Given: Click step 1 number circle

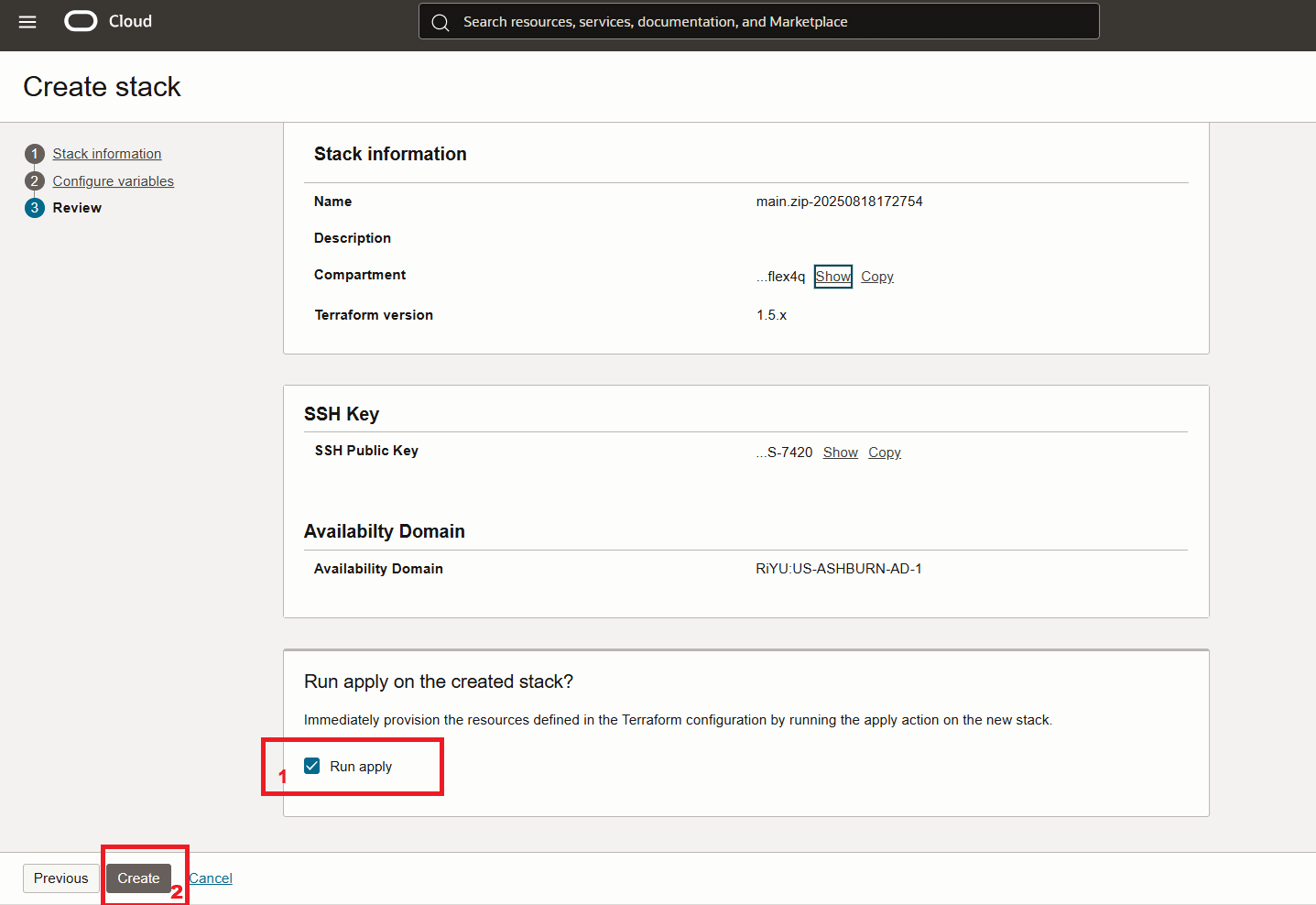Looking at the screenshot, I should click(35, 154).
